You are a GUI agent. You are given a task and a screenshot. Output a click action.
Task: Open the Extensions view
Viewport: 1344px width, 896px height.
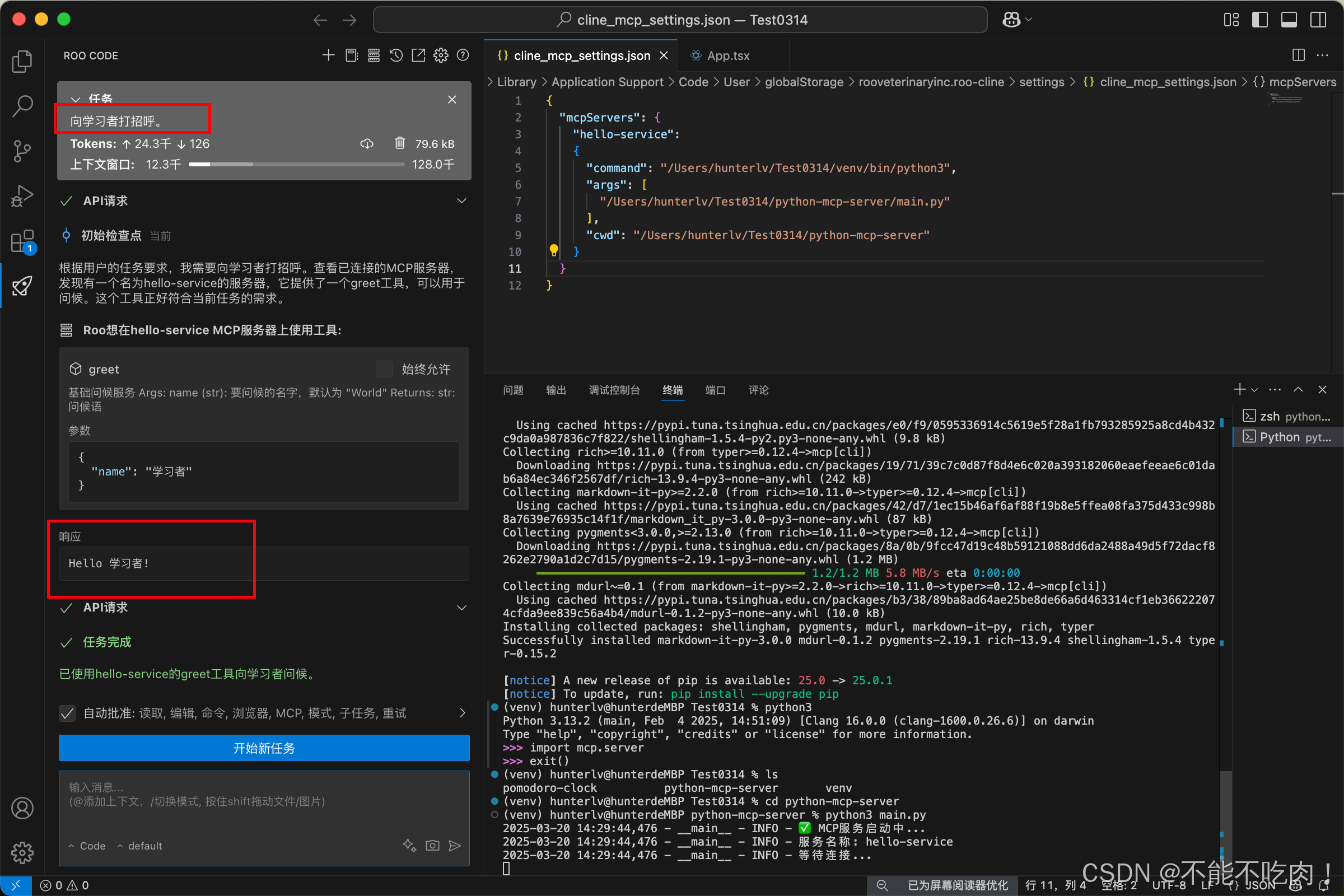(22, 241)
